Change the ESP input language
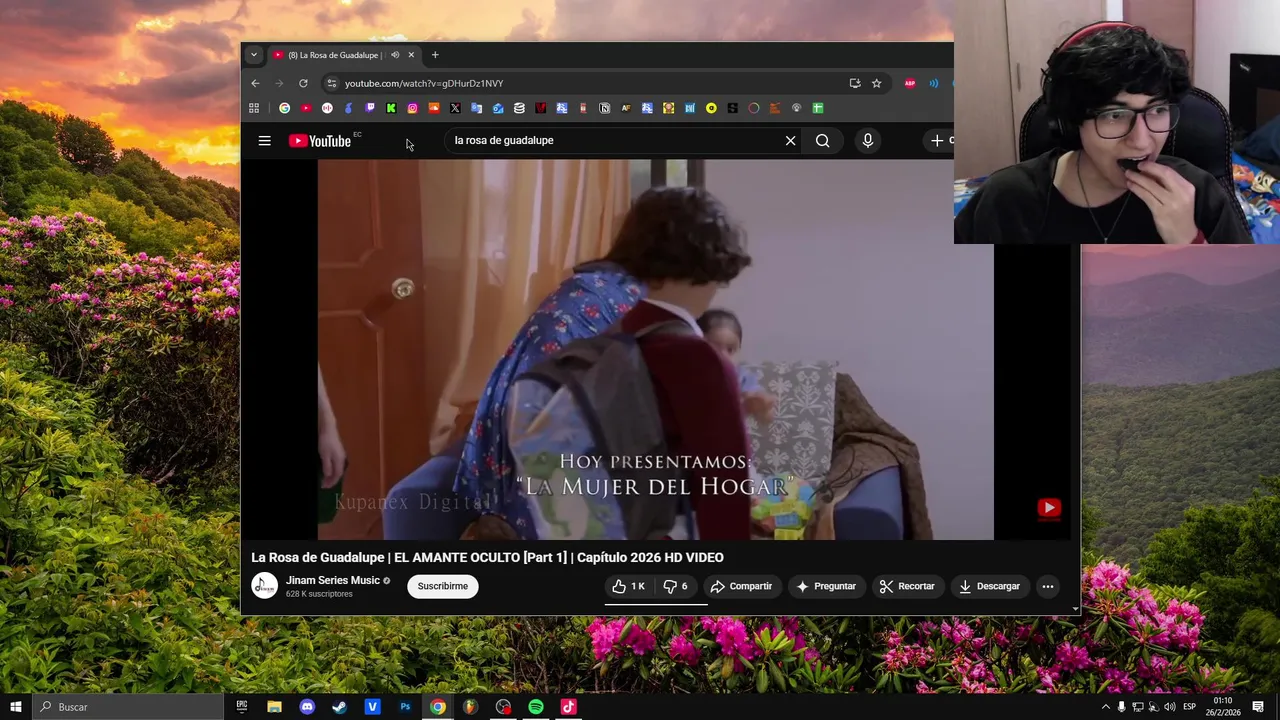Viewport: 1280px width, 720px height. pyautogui.click(x=1190, y=707)
